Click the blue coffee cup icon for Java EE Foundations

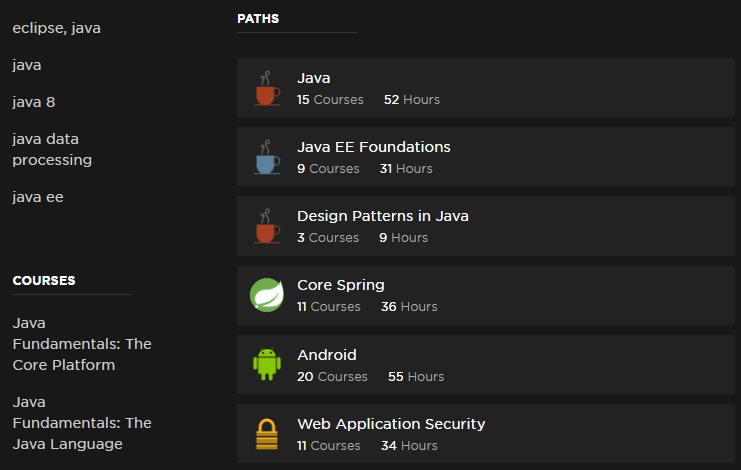tap(267, 157)
